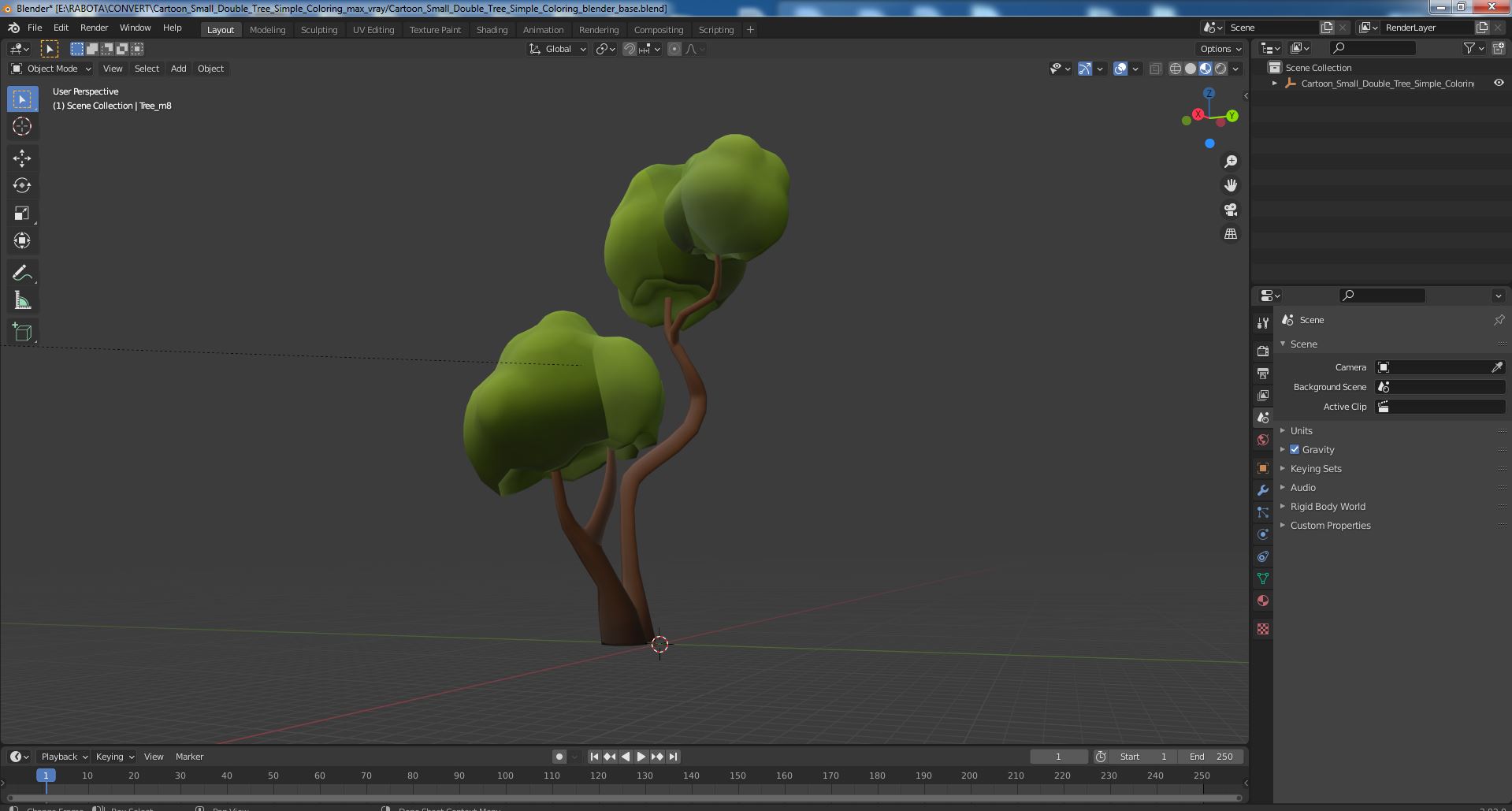This screenshot has height=811, width=1512.
Task: Open the Render properties tab
Action: [x=1263, y=352]
